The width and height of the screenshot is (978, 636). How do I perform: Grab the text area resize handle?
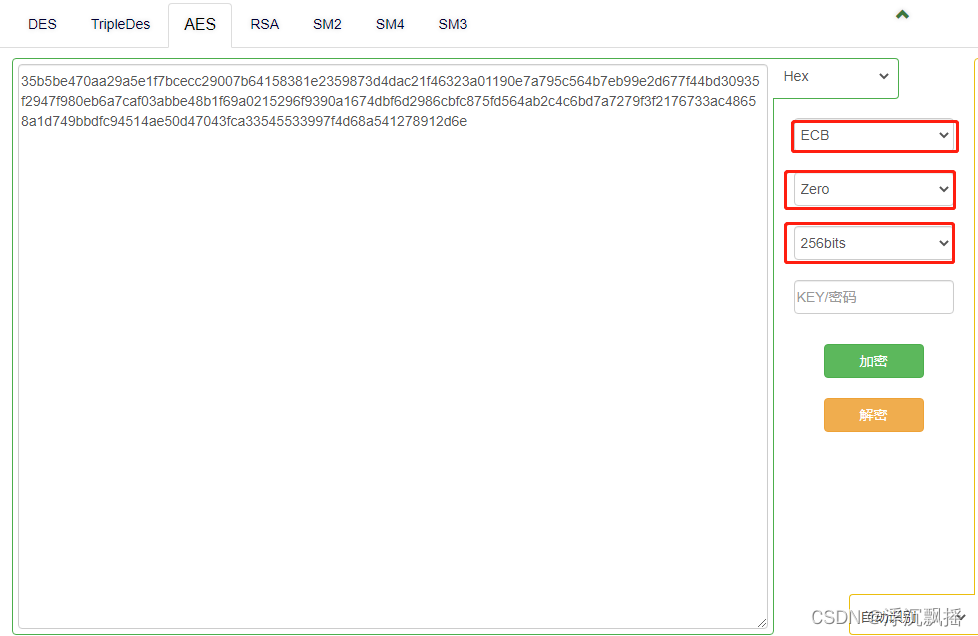click(x=762, y=622)
